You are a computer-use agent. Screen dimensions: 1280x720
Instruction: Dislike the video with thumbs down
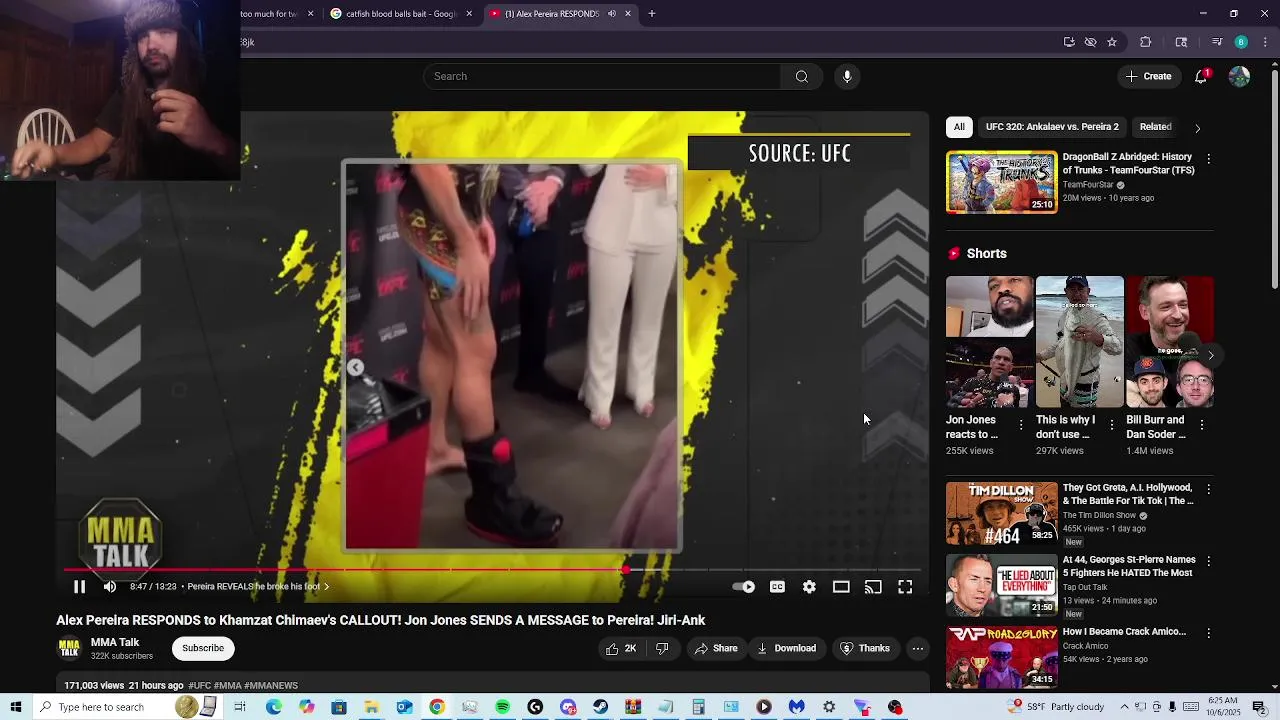662,648
